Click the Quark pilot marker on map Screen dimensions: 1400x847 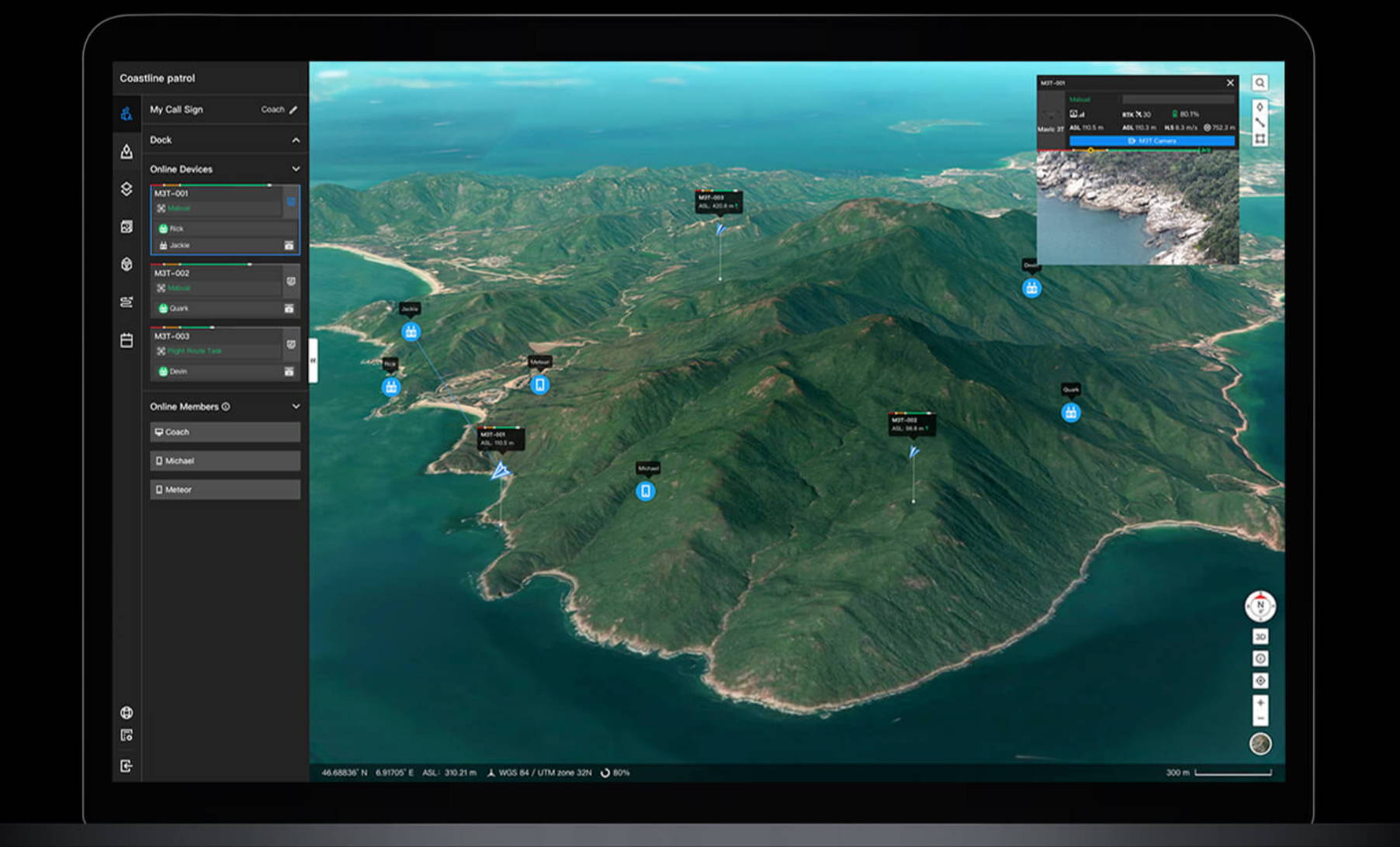[x=1071, y=413]
